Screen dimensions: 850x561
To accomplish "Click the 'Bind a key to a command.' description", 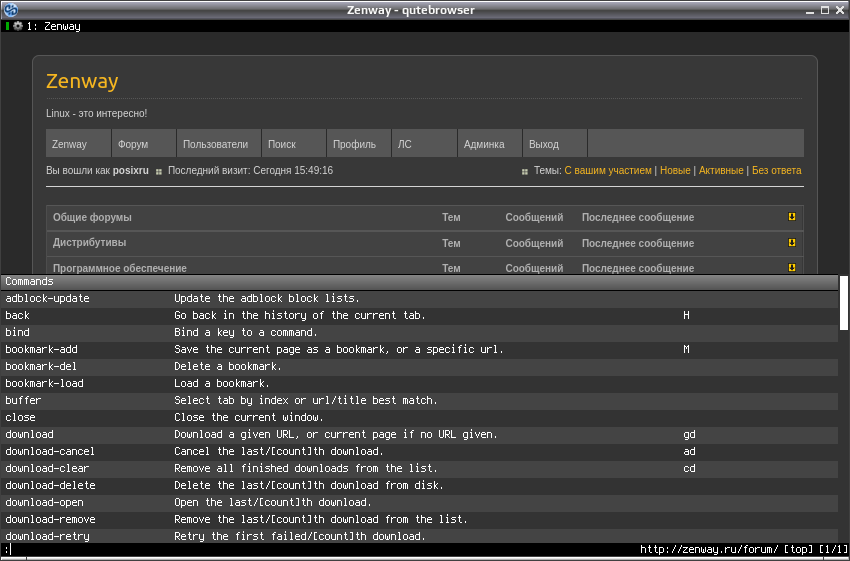I will click(x=246, y=332).
